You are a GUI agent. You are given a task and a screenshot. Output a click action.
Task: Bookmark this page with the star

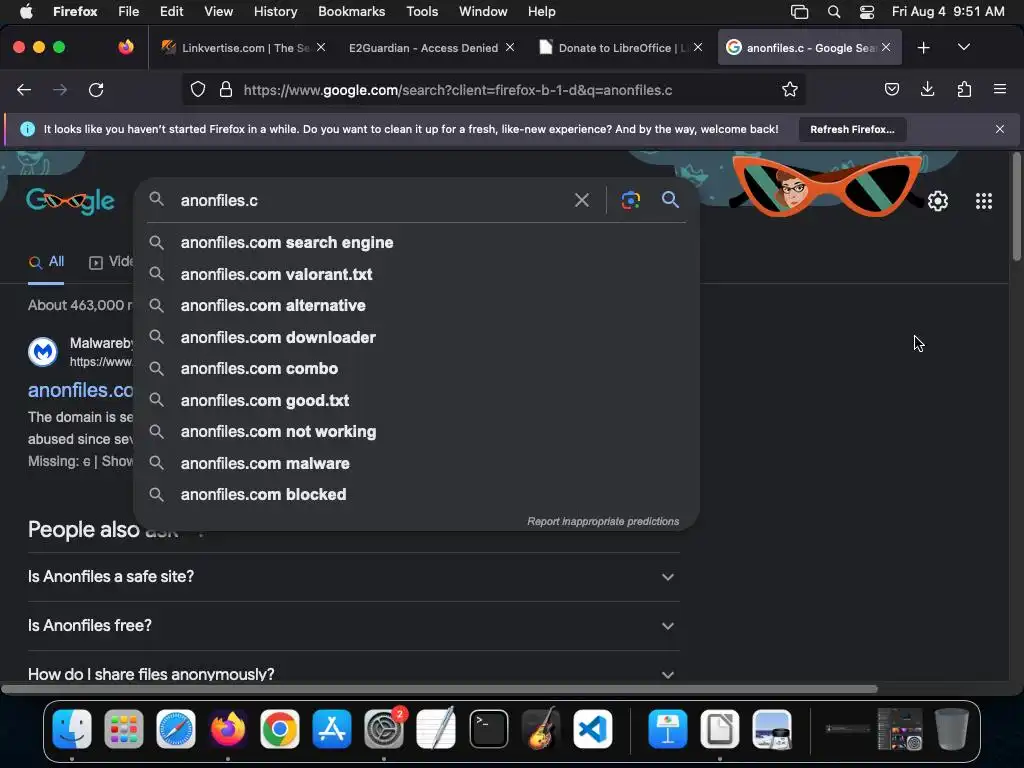(790, 89)
